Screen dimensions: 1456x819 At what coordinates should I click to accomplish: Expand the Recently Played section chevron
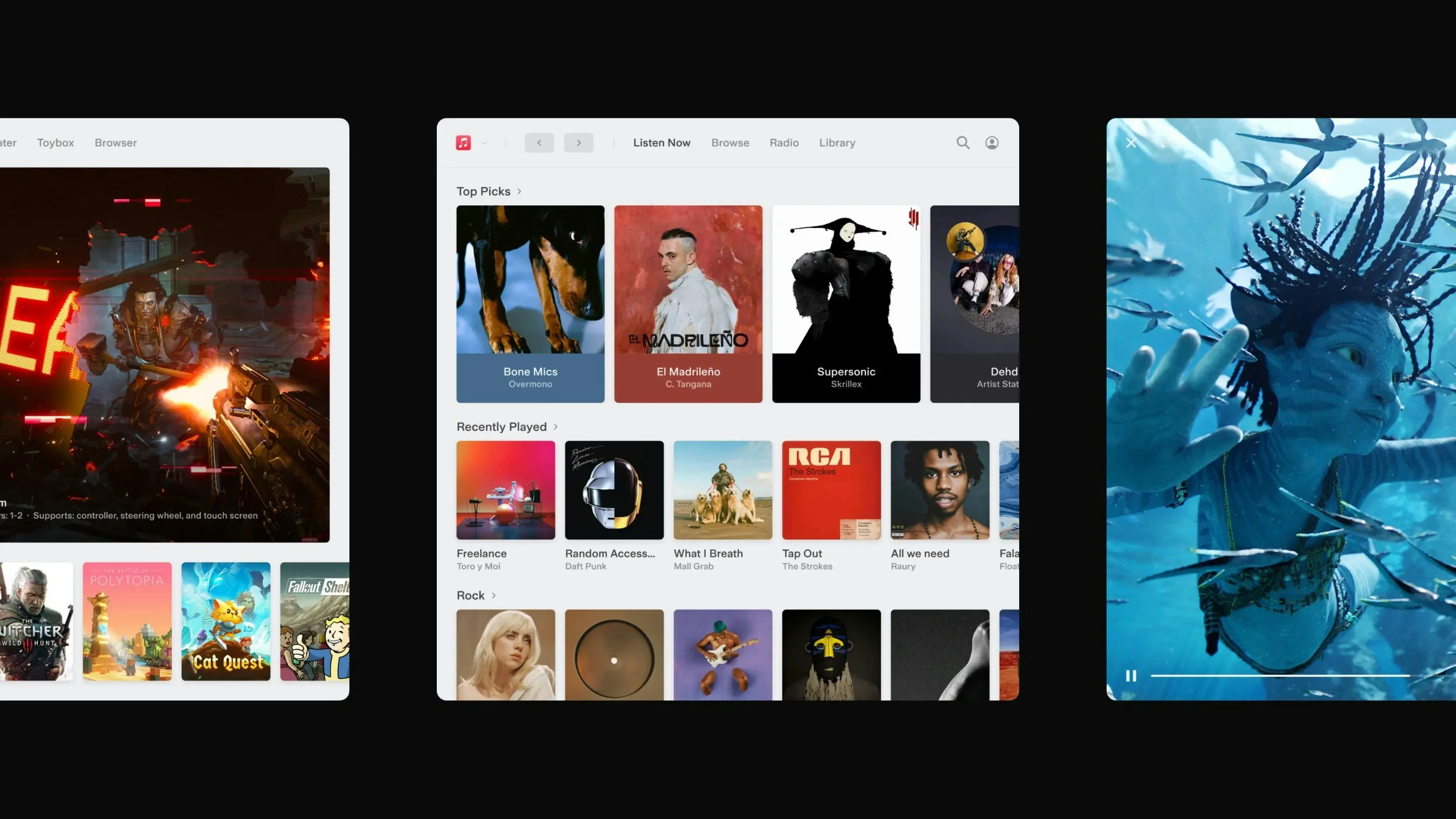point(555,427)
